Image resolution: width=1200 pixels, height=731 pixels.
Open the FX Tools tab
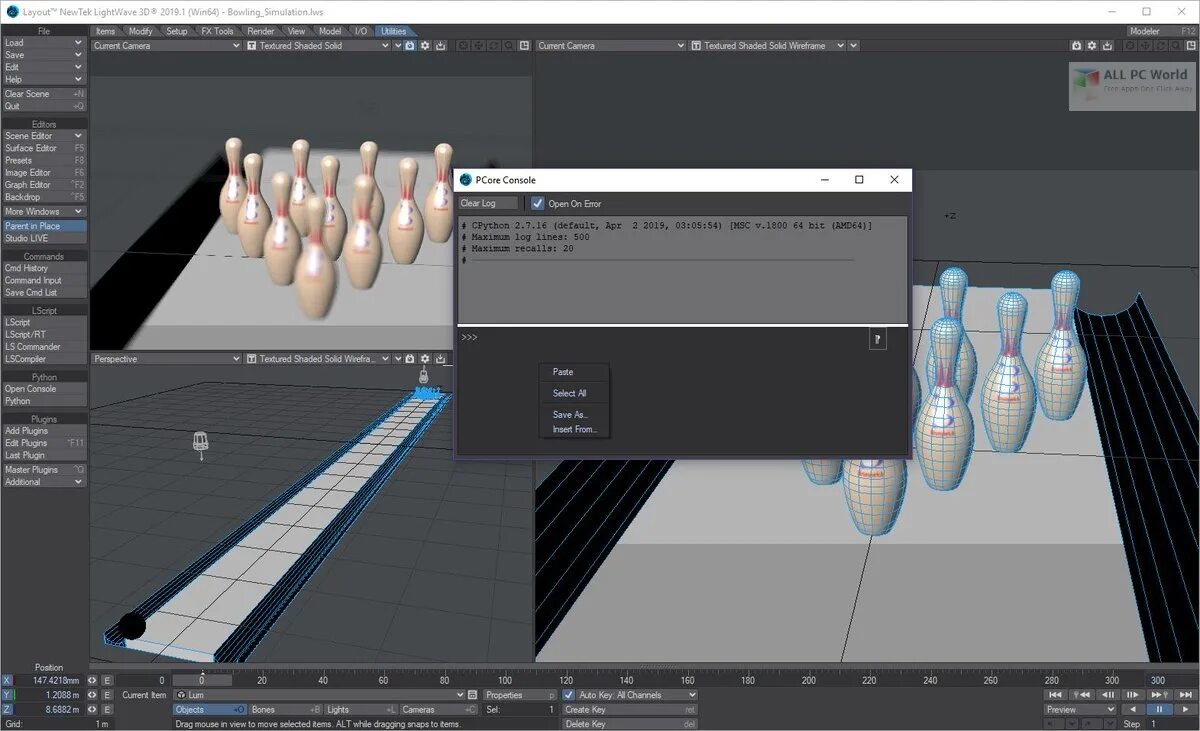(x=217, y=31)
